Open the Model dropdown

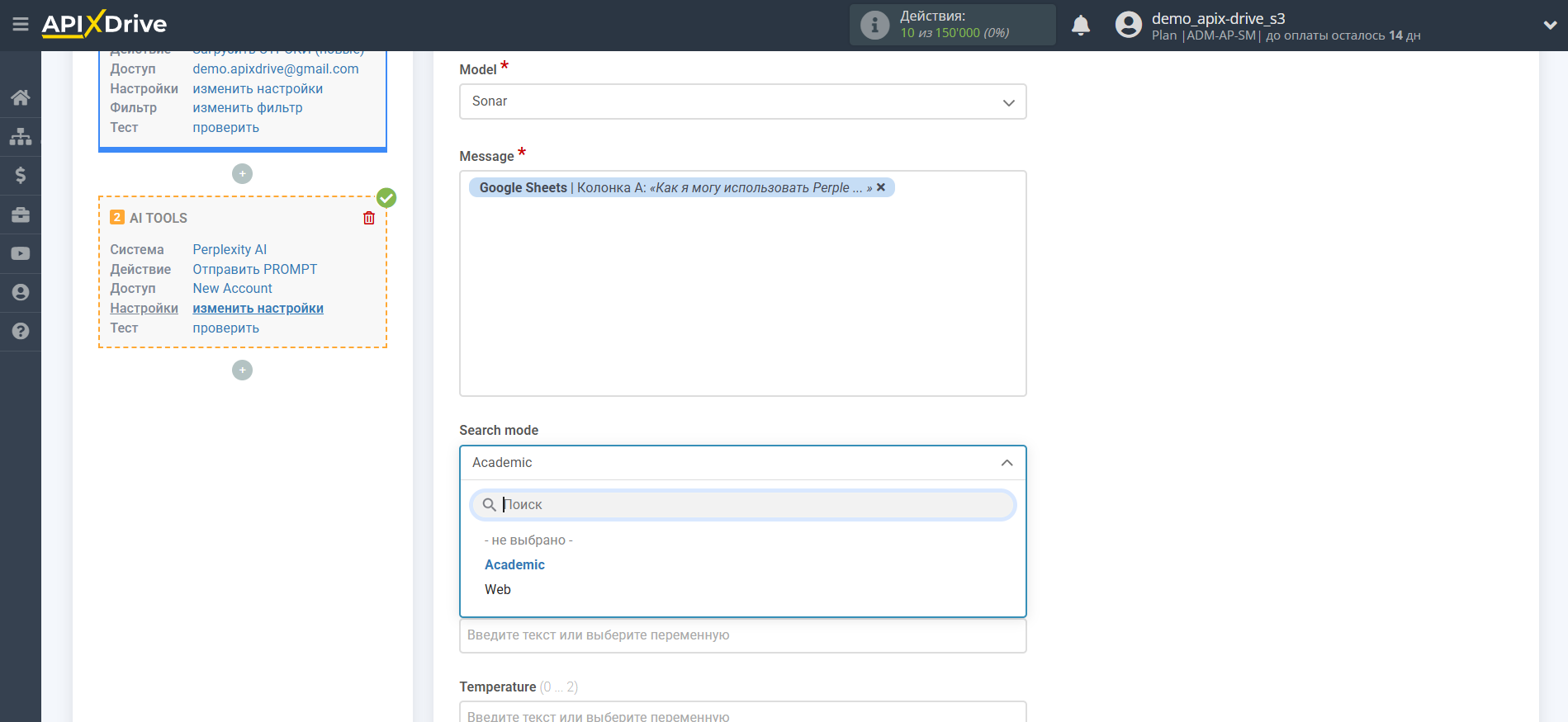[x=742, y=101]
